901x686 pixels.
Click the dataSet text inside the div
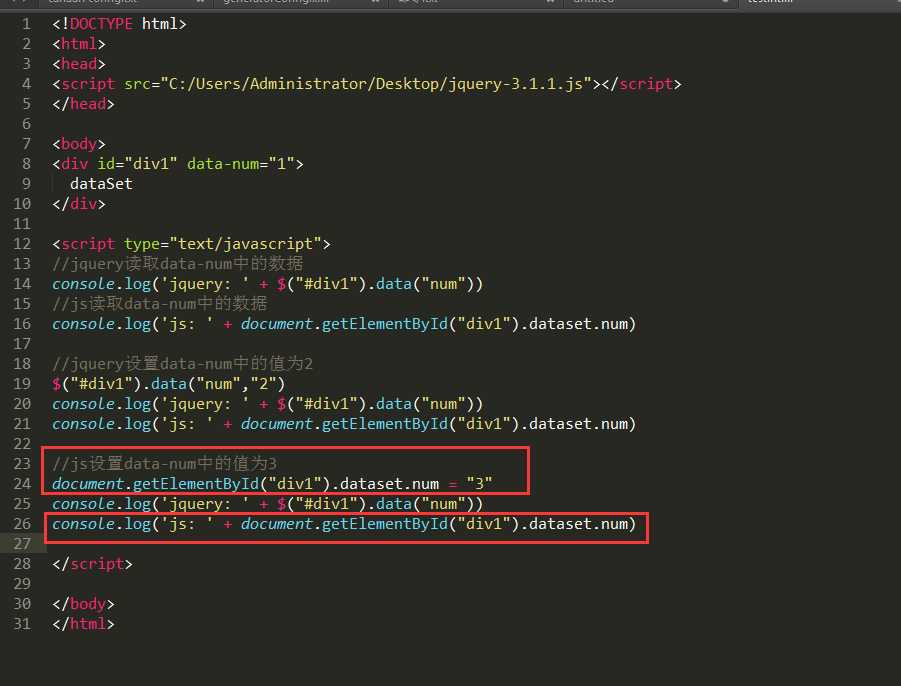click(x=101, y=184)
